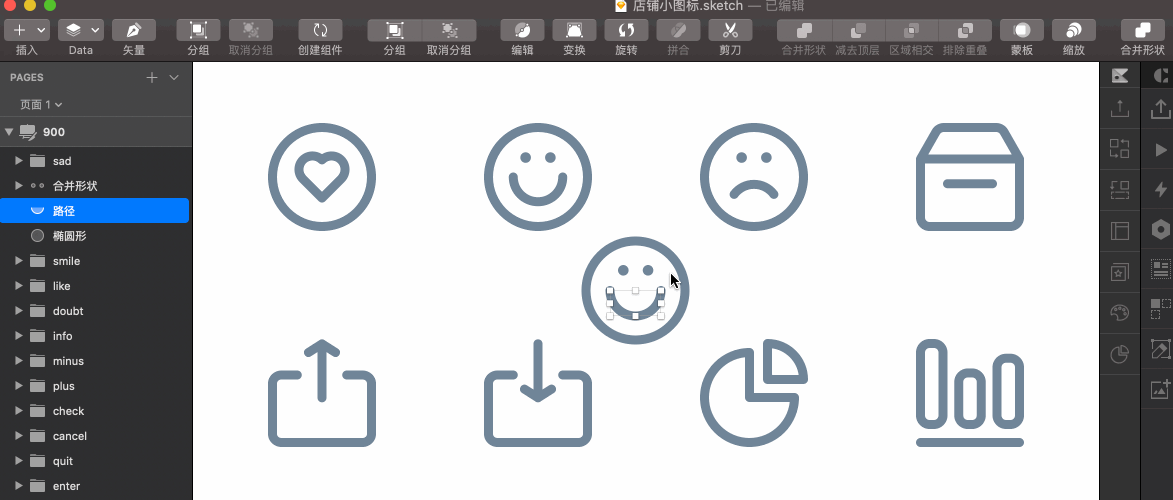Select the check layer group
The height and width of the screenshot is (500, 1173).
pyautogui.click(x=96, y=411)
